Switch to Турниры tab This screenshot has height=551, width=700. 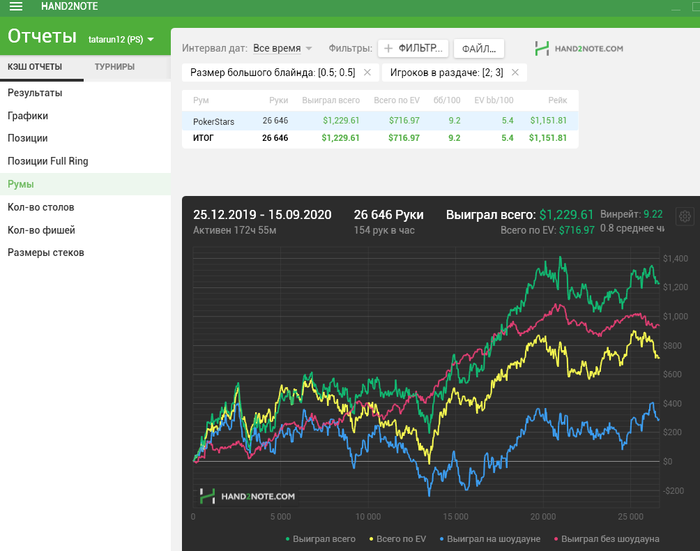114,67
